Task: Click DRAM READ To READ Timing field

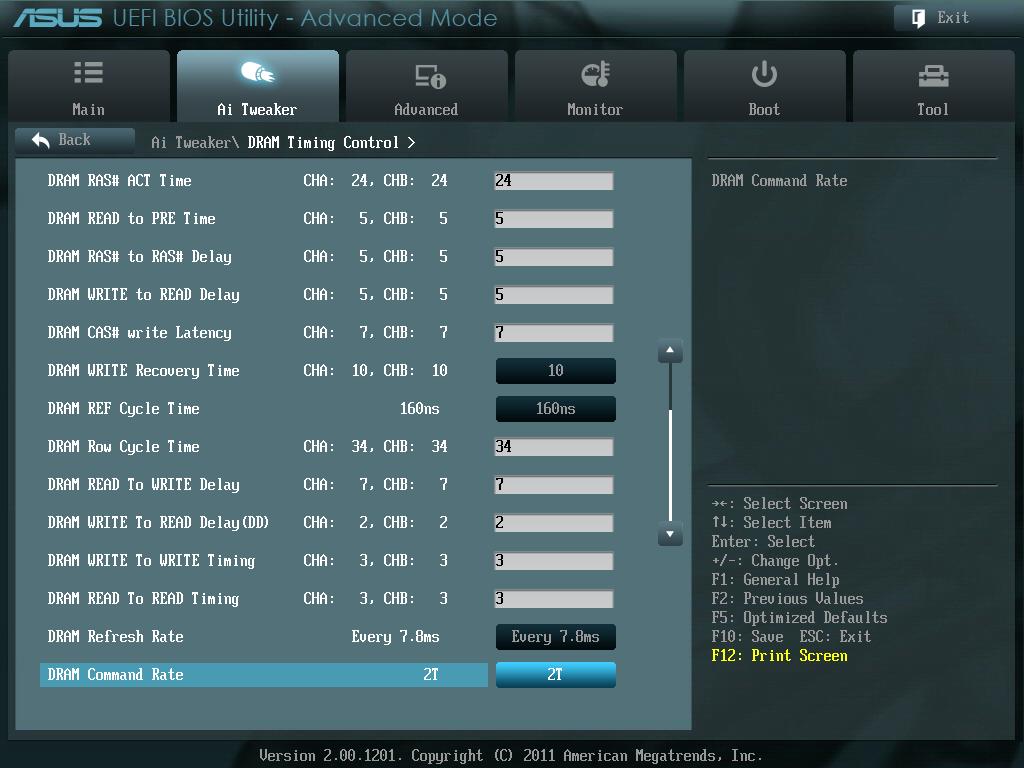Action: [554, 599]
